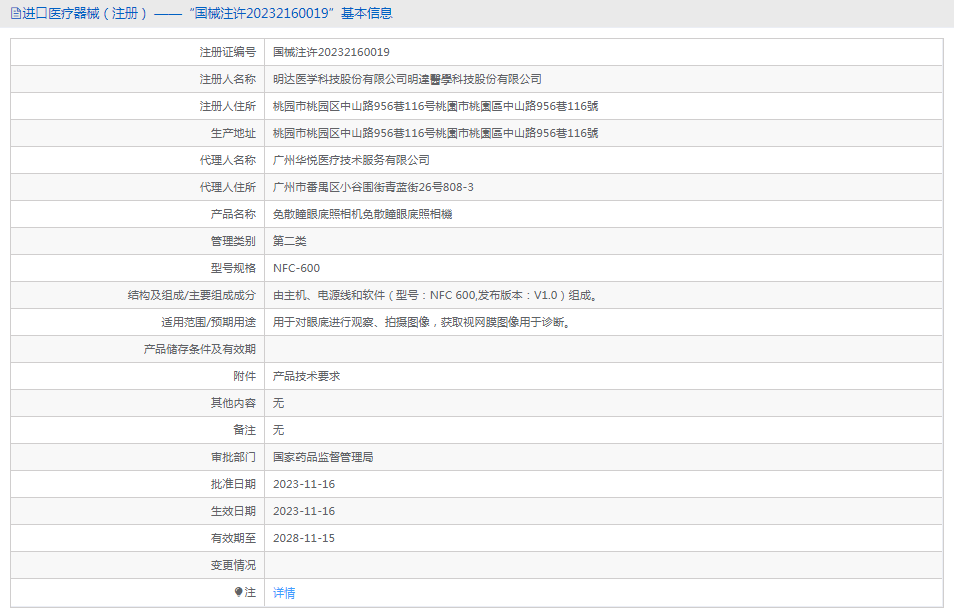Click the 注册人名称 value 明达医学科技股份有限公司
The image size is (954, 614).
[407, 79]
